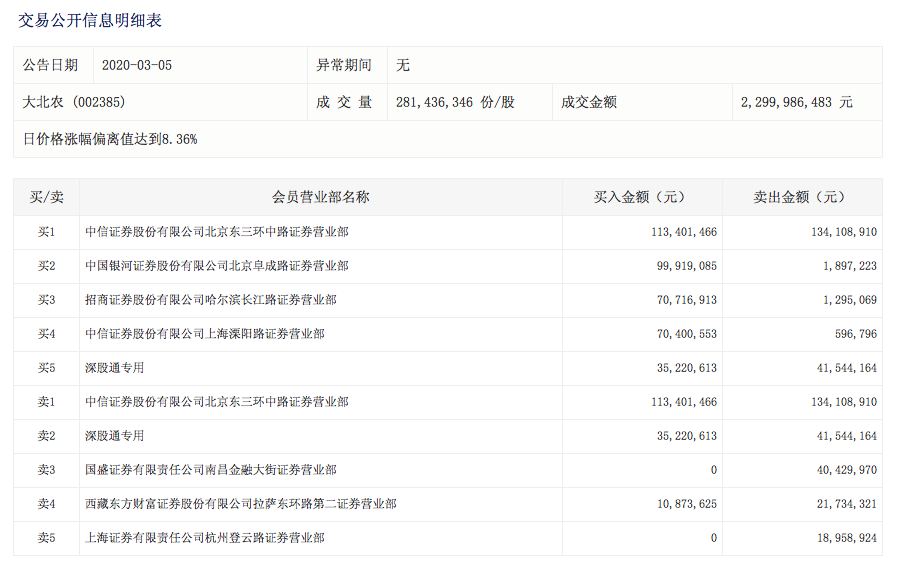
Task: Click 西藏东方财富证券拉萨东环路第二营业部 link
Action: coord(241,504)
